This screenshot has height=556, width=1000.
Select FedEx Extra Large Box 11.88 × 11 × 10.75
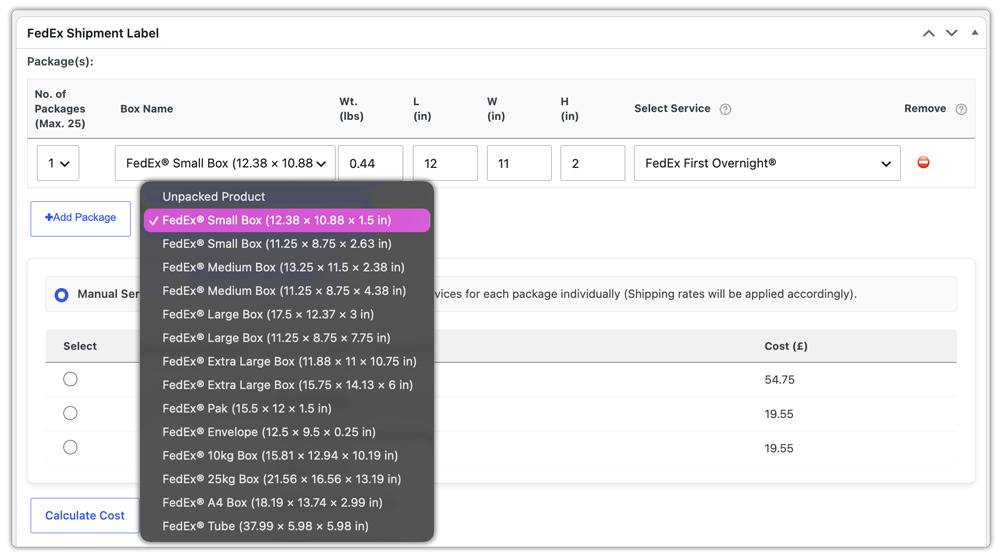pyautogui.click(x=287, y=362)
